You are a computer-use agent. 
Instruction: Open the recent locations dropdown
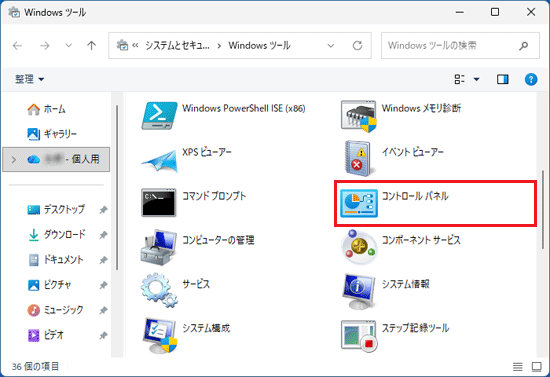[x=69, y=46]
